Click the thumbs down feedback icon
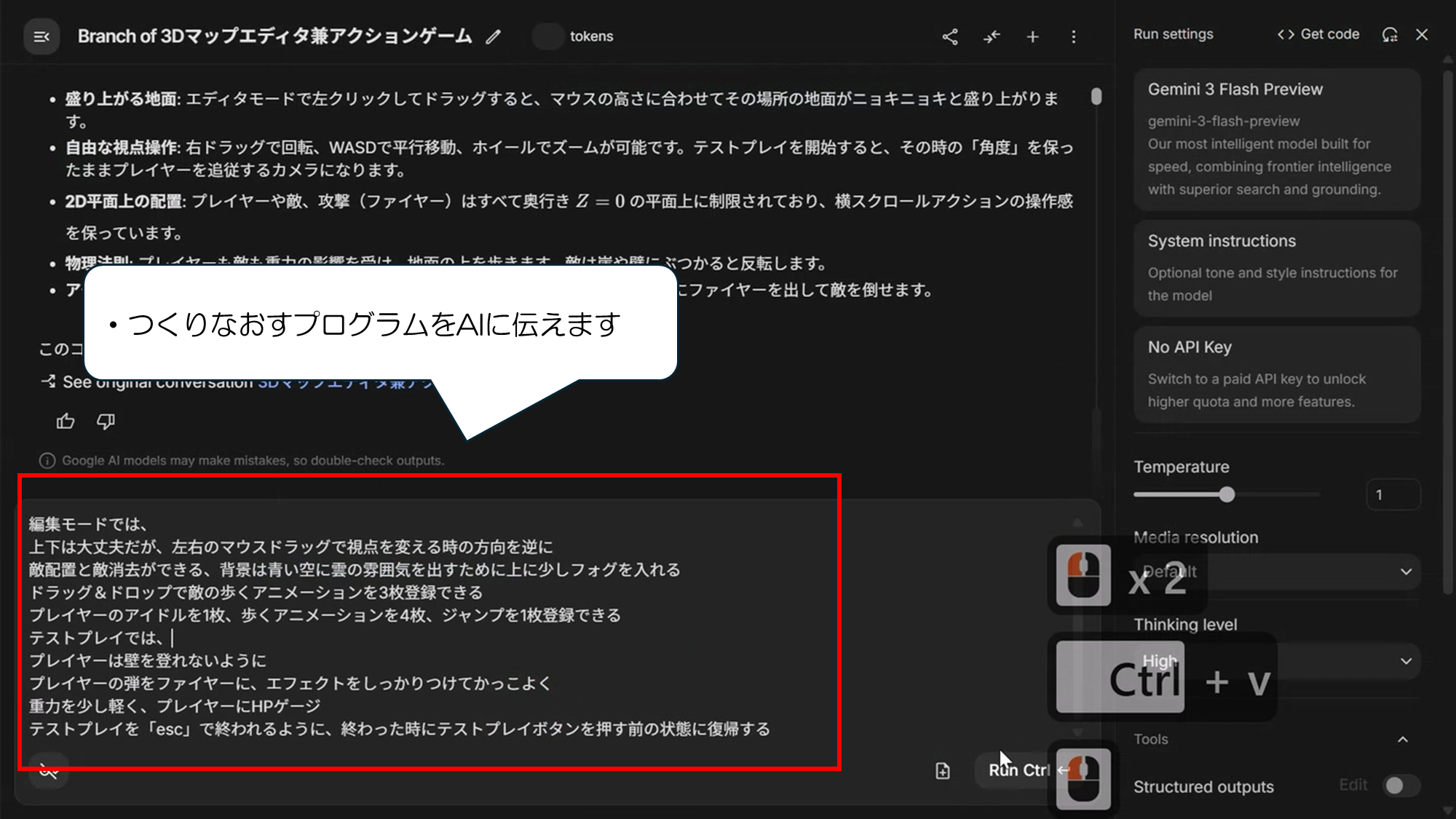Image resolution: width=1456 pixels, height=819 pixels. click(106, 421)
